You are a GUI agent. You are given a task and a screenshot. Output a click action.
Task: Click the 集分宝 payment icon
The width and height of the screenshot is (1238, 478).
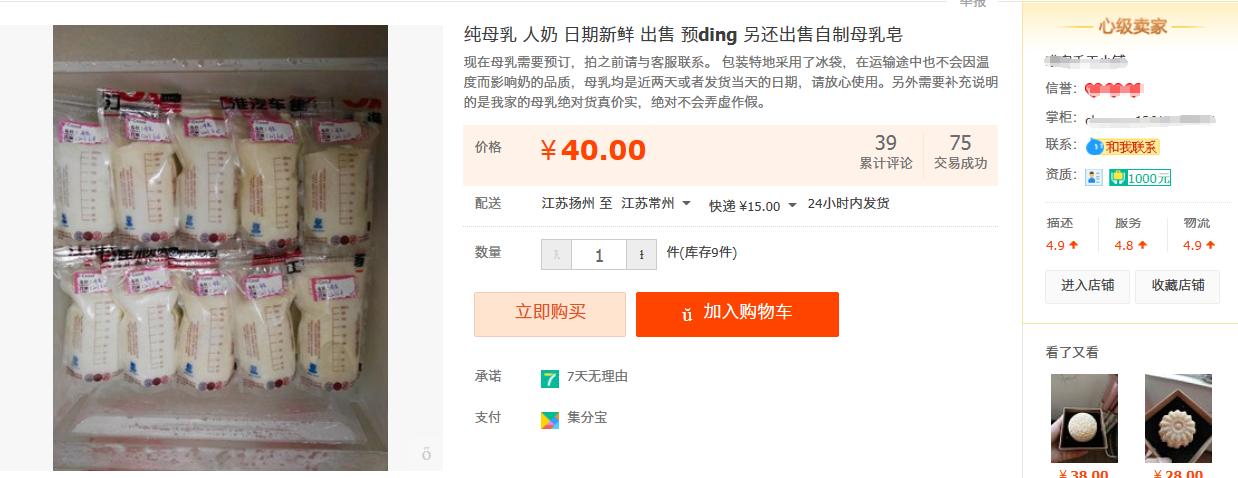click(x=550, y=419)
